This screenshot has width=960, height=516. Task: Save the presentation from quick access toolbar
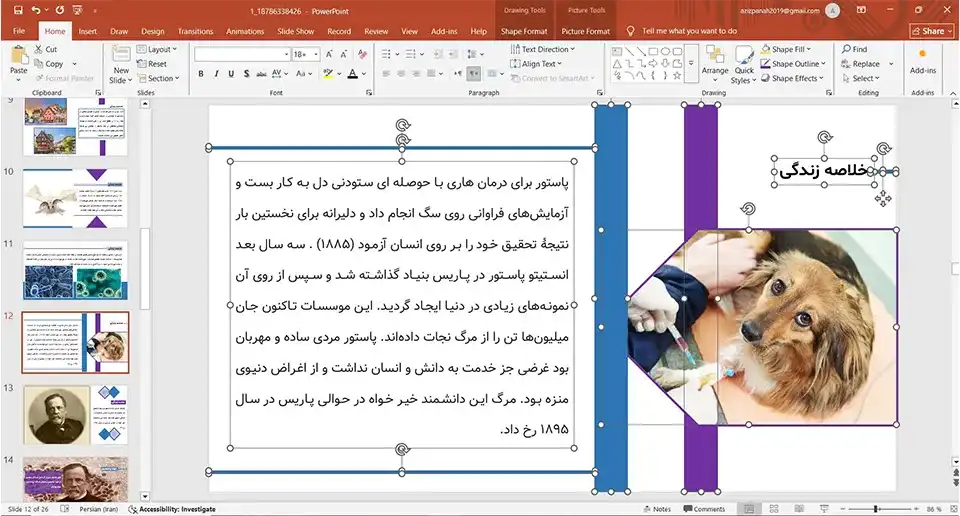pyautogui.click(x=17, y=10)
